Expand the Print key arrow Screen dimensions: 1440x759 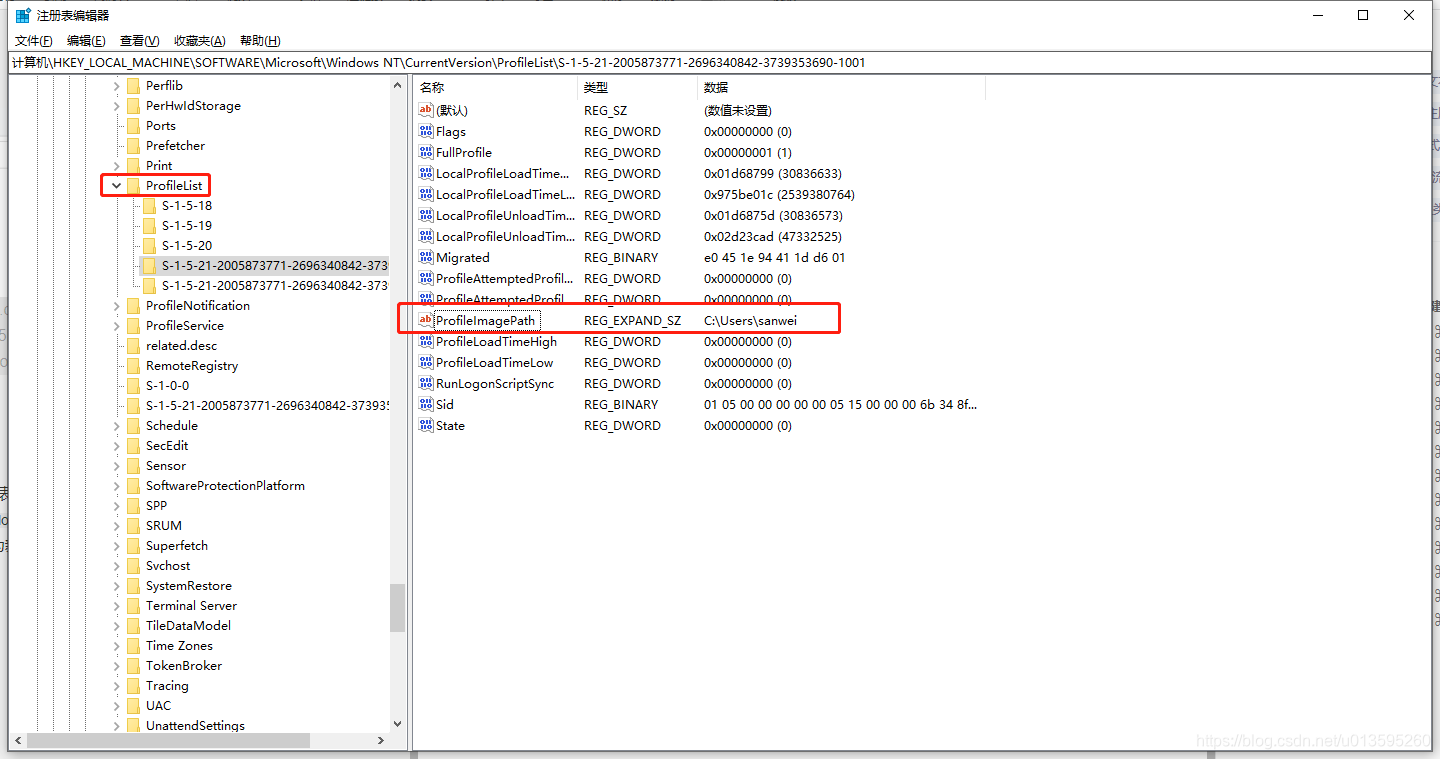[x=117, y=165]
